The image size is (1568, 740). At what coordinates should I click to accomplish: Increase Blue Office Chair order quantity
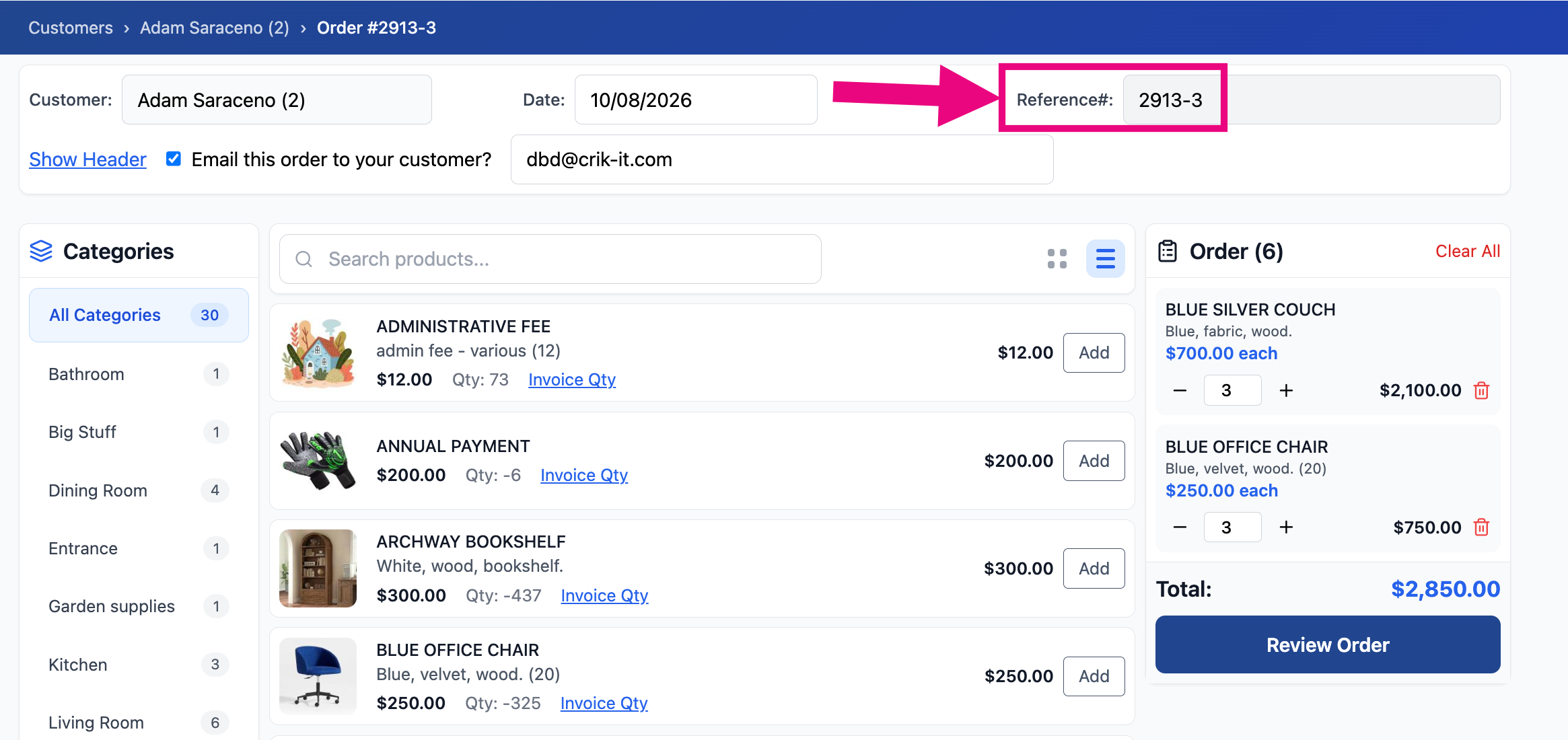point(1286,527)
